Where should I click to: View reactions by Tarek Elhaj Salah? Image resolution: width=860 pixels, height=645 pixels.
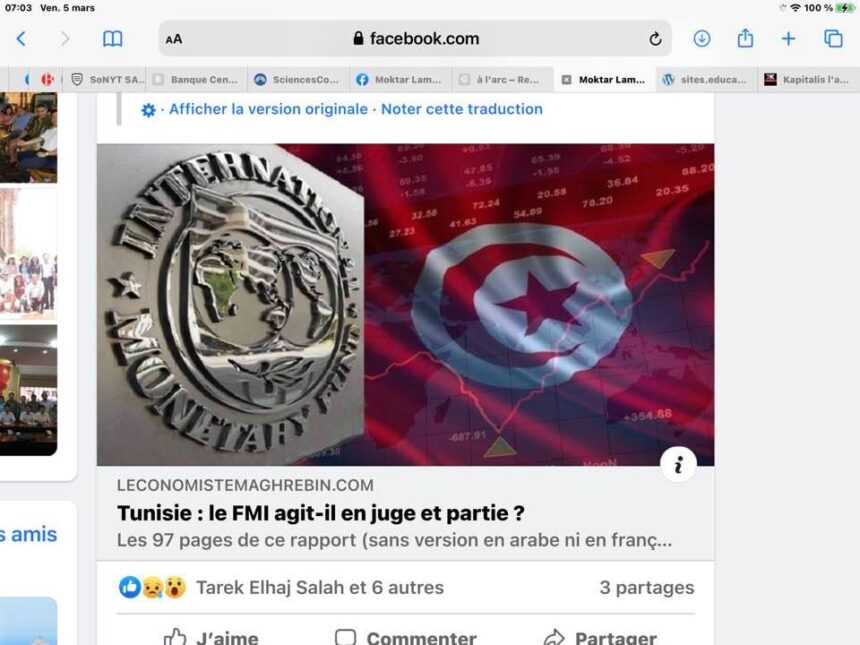(320, 587)
